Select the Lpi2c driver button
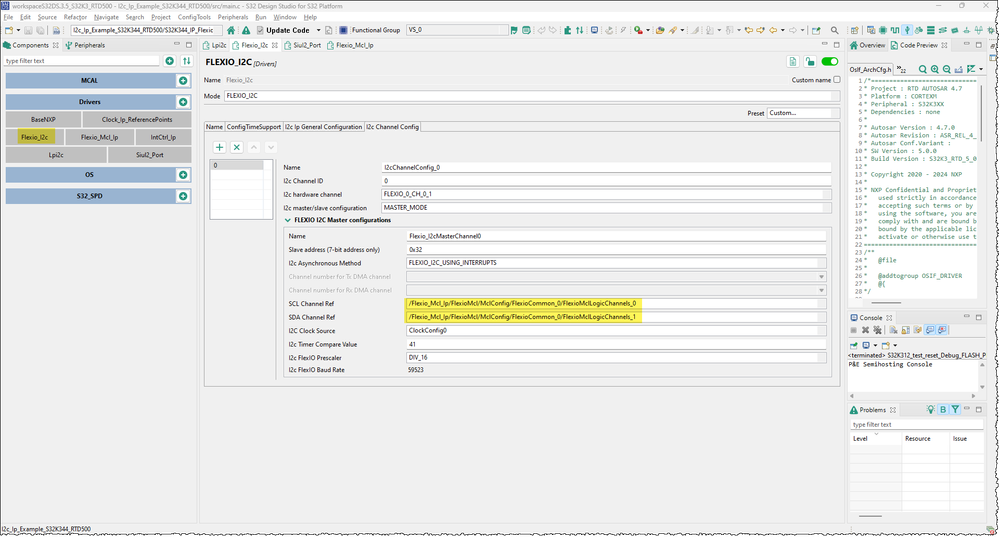999x537 pixels. 56,155
